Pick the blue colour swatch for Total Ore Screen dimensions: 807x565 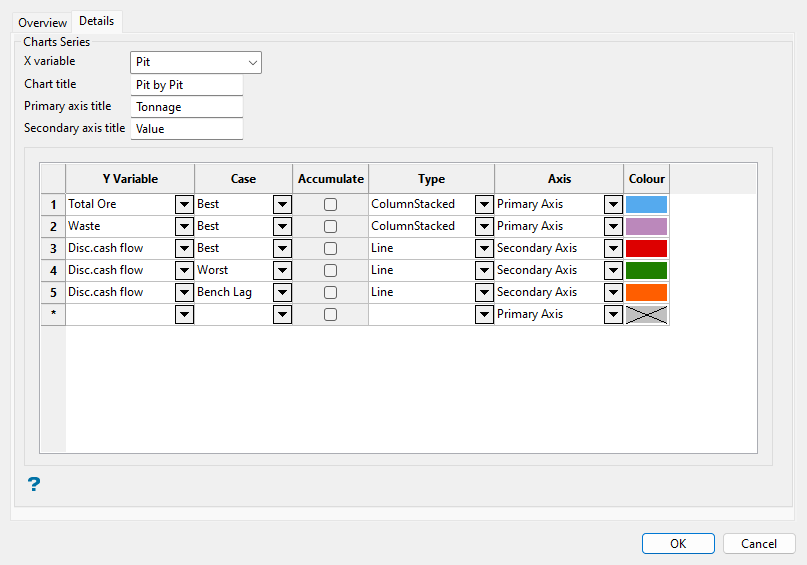click(646, 204)
